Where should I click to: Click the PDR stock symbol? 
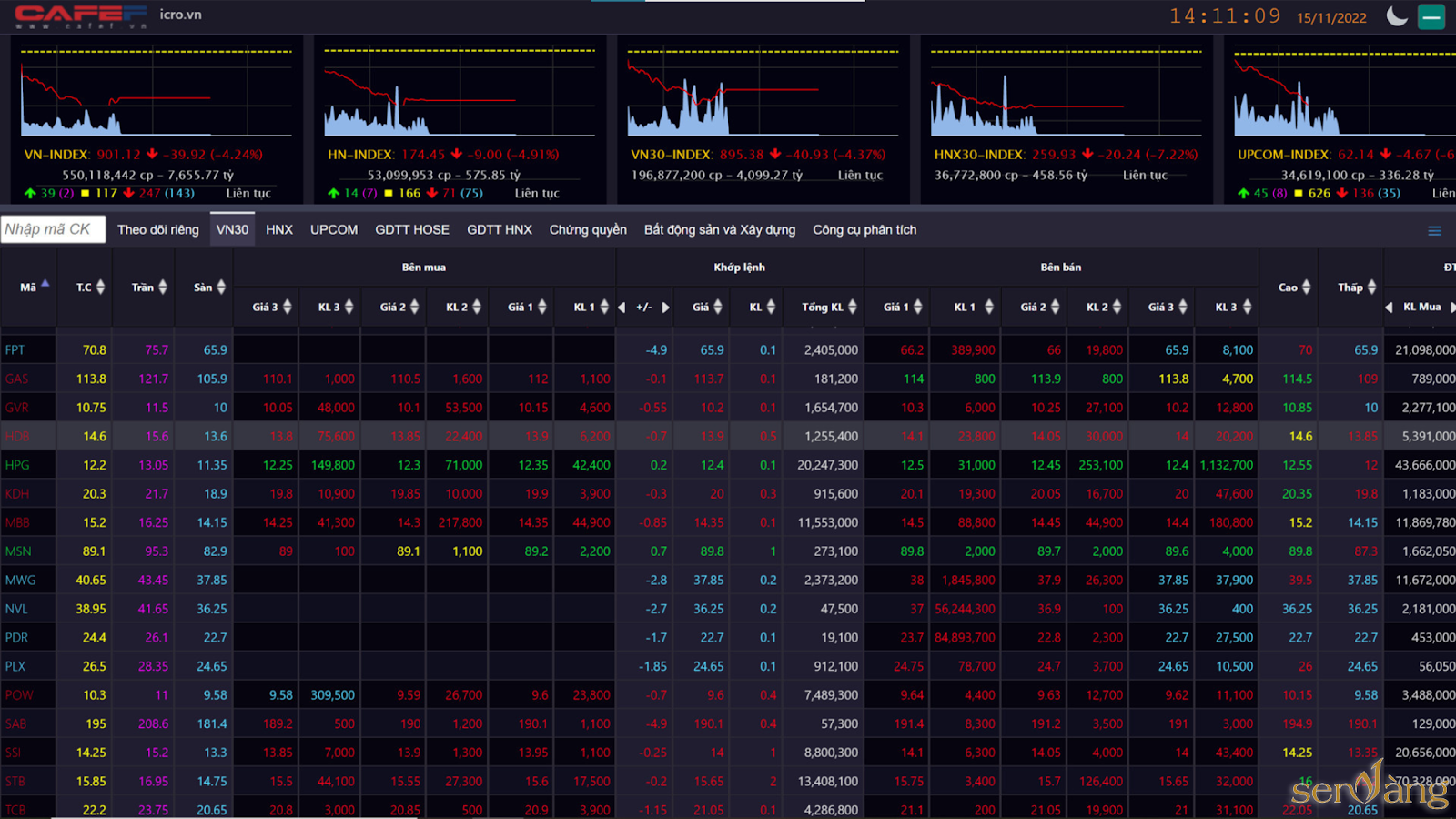(16, 638)
